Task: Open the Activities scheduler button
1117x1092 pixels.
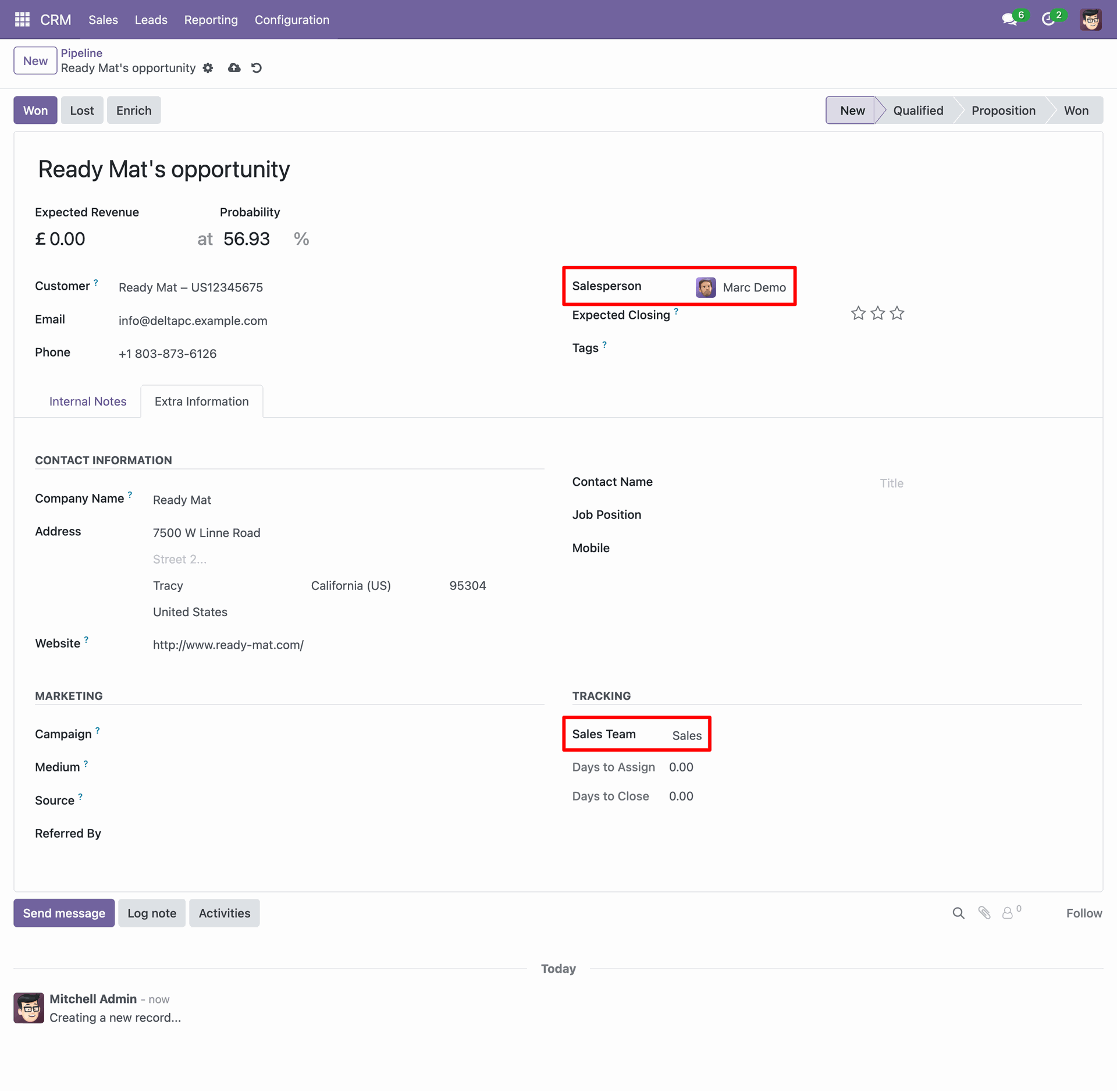Action: (x=225, y=913)
